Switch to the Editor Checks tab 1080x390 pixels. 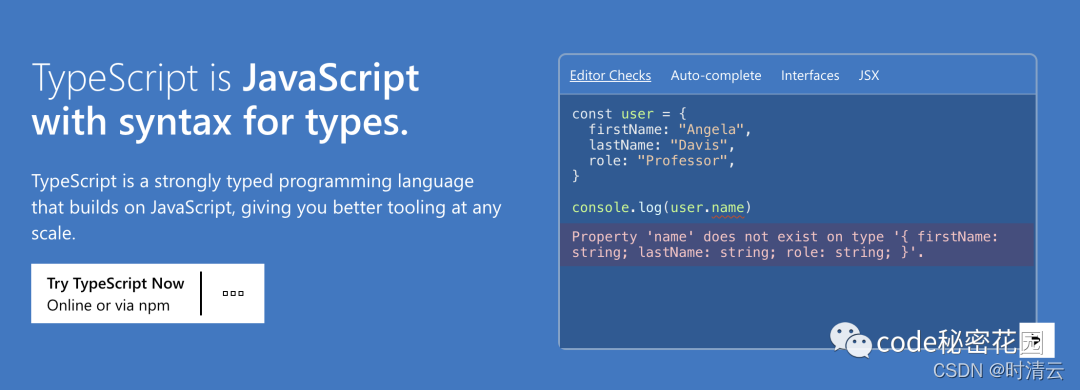point(610,76)
